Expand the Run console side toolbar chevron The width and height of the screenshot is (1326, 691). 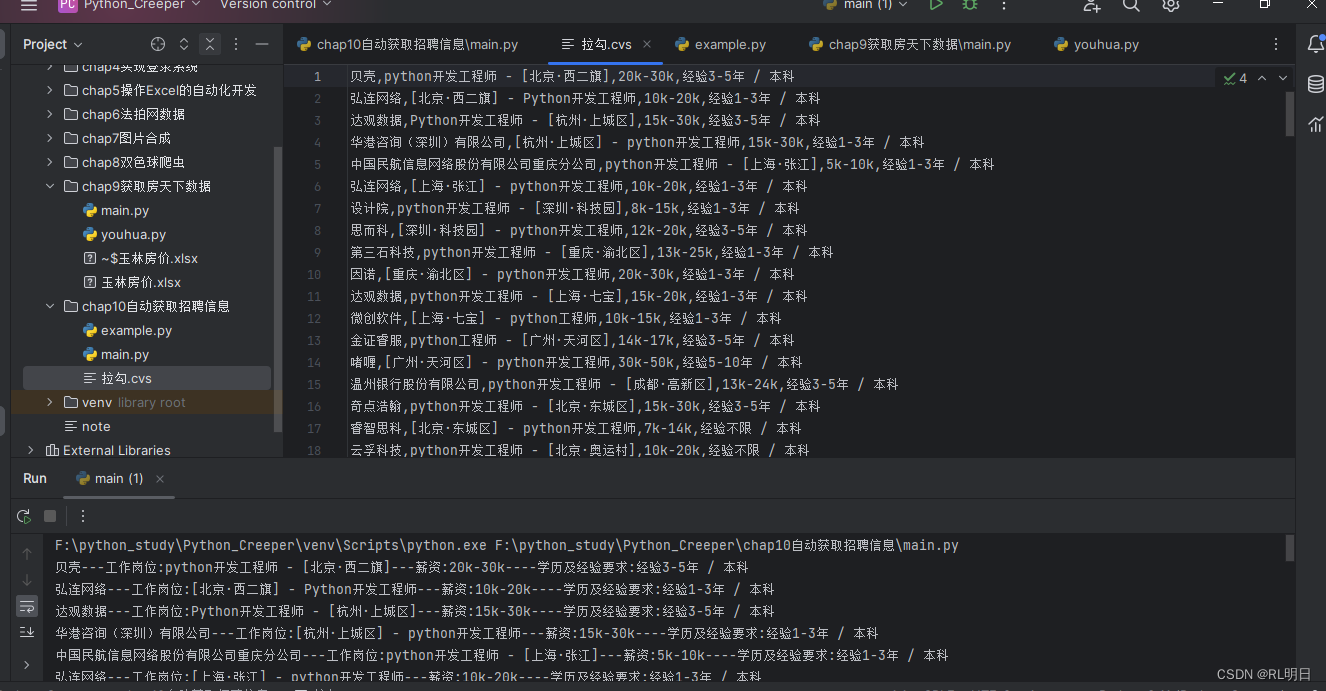pos(27,665)
